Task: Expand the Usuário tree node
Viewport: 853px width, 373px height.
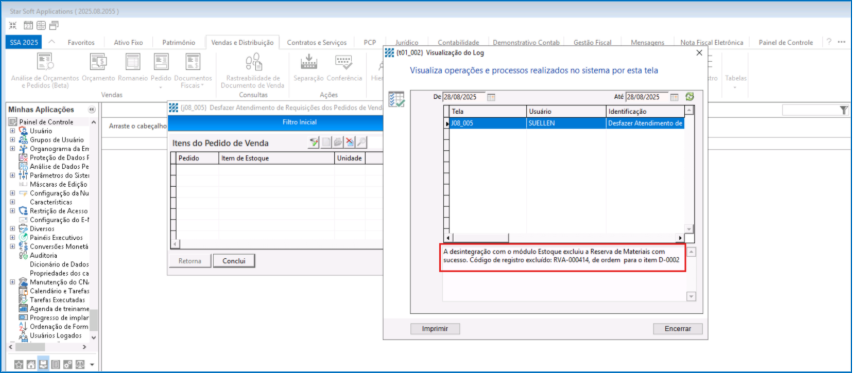Action: [12, 130]
